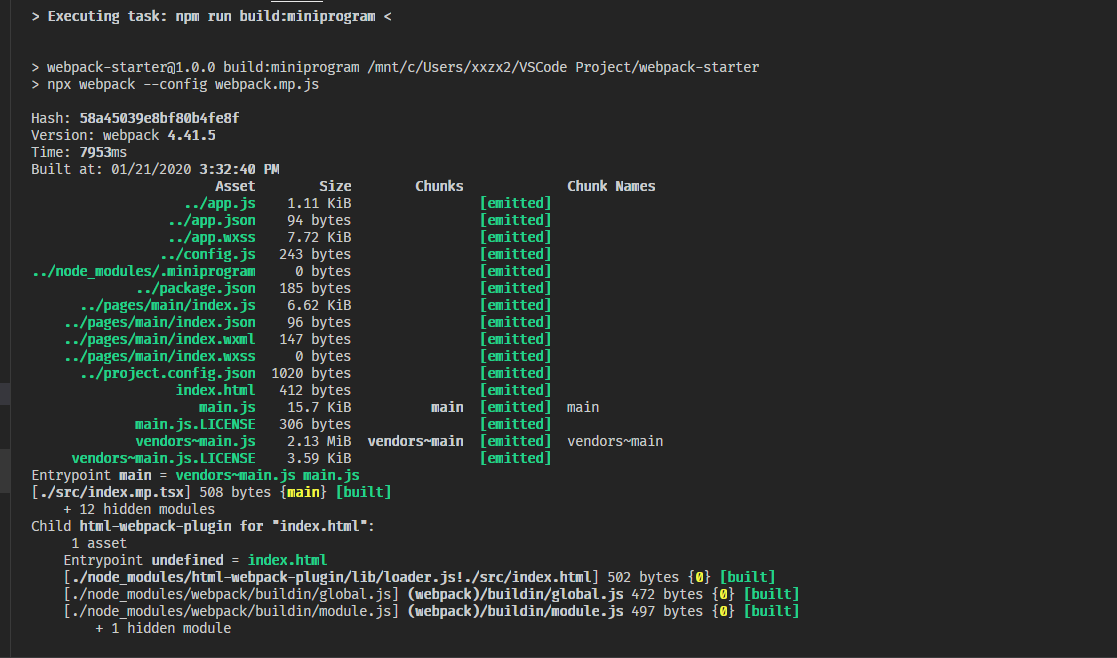The width and height of the screenshot is (1117, 658).
Task: Click the 15.7 KiB size value
Action: [319, 408]
